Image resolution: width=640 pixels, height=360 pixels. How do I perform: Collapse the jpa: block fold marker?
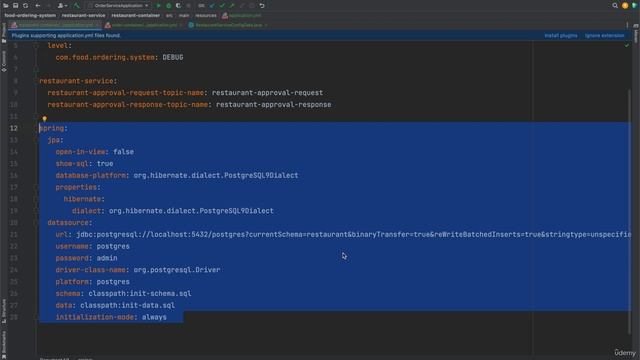36,140
